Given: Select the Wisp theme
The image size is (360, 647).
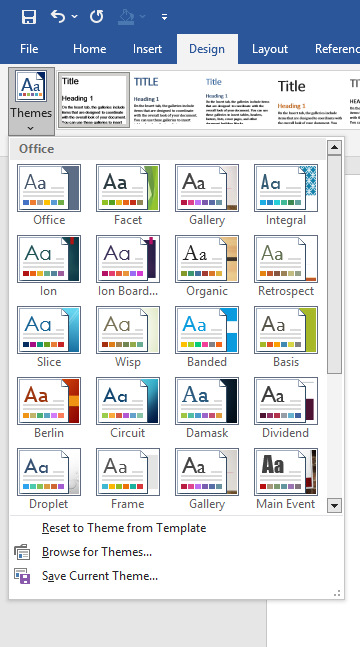Looking at the screenshot, I should 128,337.
